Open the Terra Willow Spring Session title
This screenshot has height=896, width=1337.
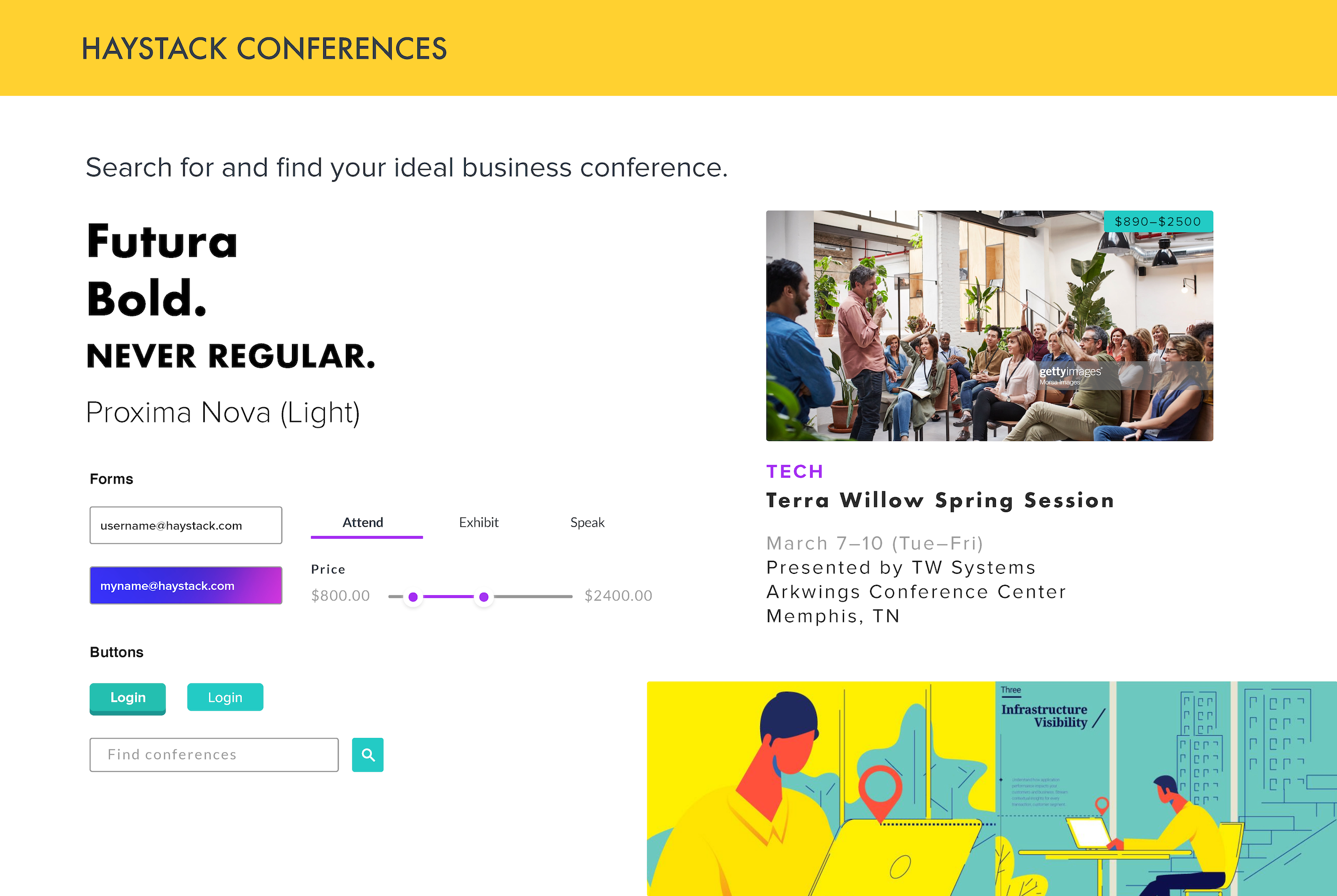pos(940,501)
